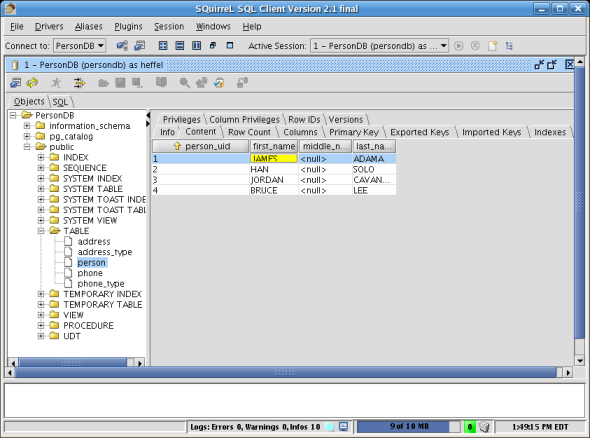Click the checkmark clipboard icon
The height and width of the screenshot is (438, 590).
pos(219,82)
